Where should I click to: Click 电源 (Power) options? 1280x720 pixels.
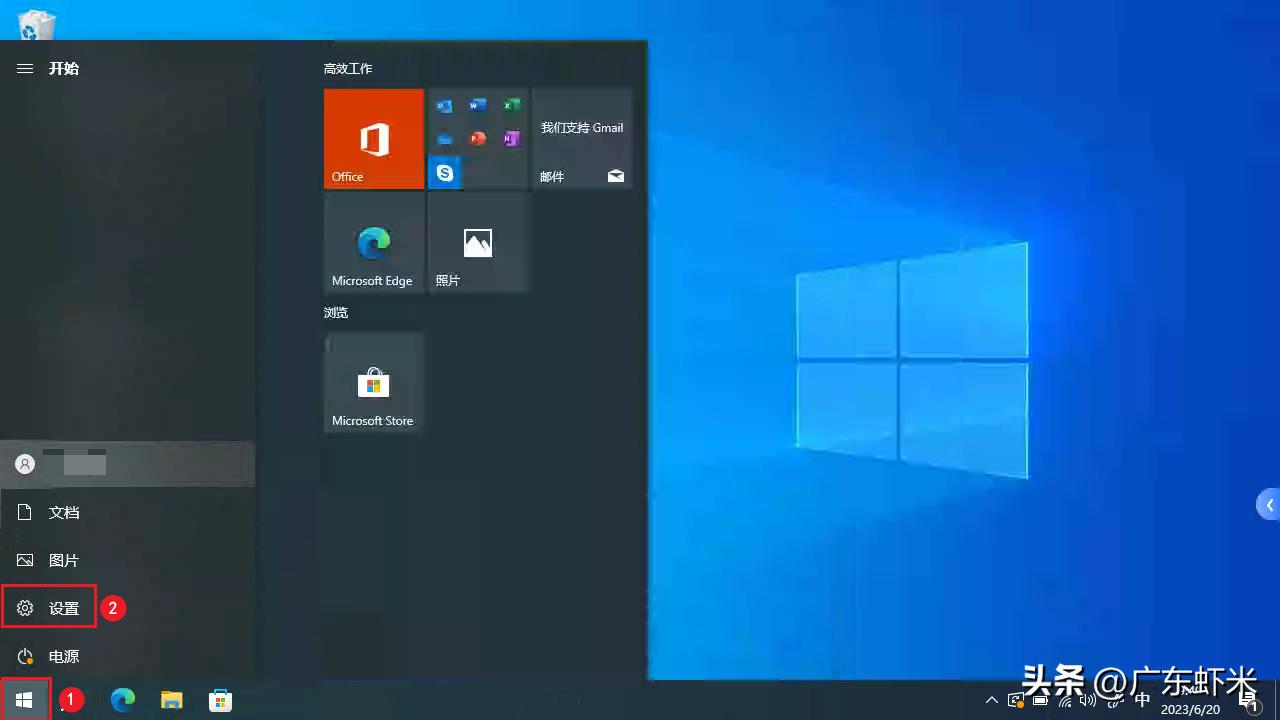click(x=63, y=656)
